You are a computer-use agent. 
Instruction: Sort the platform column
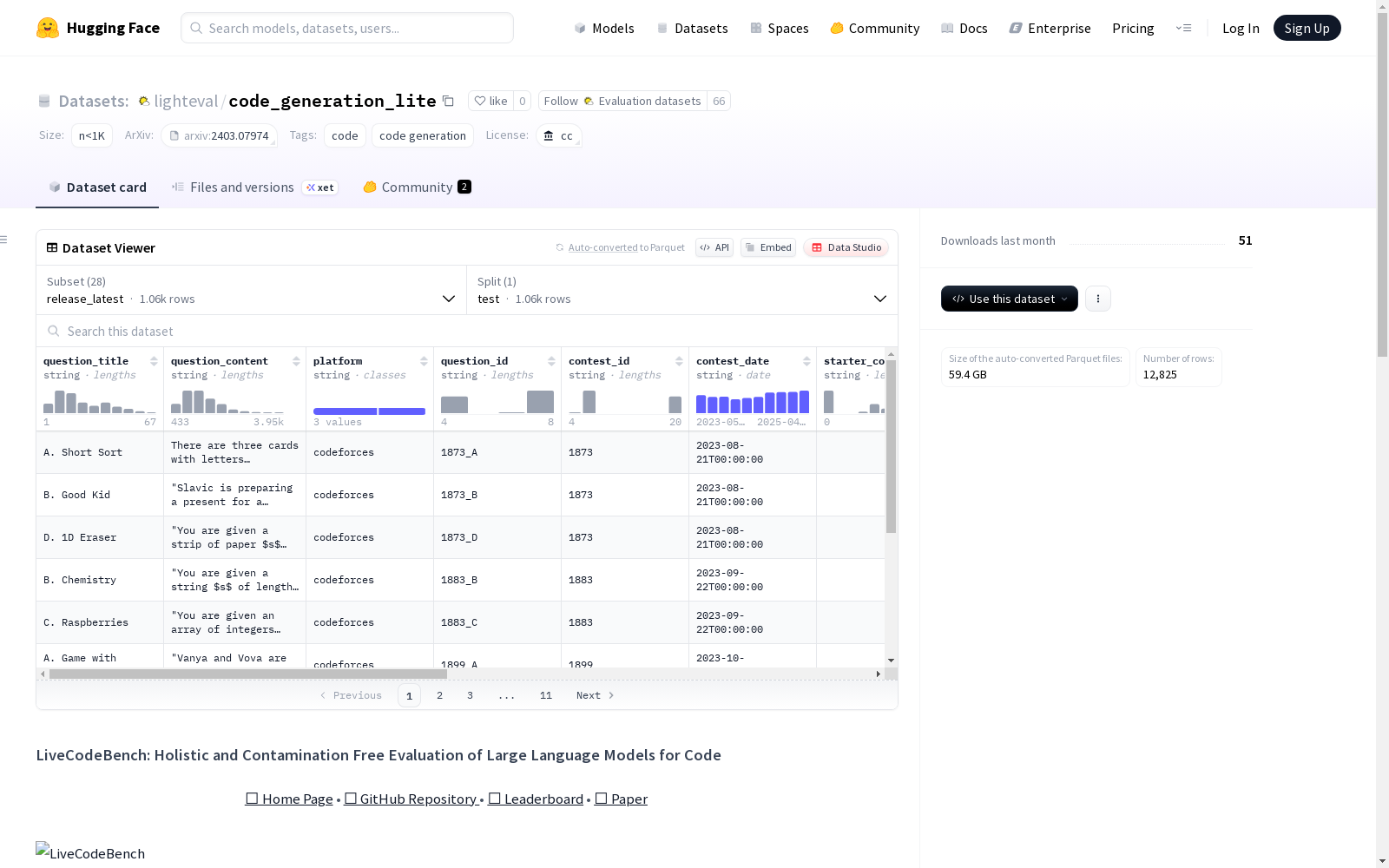(x=424, y=361)
